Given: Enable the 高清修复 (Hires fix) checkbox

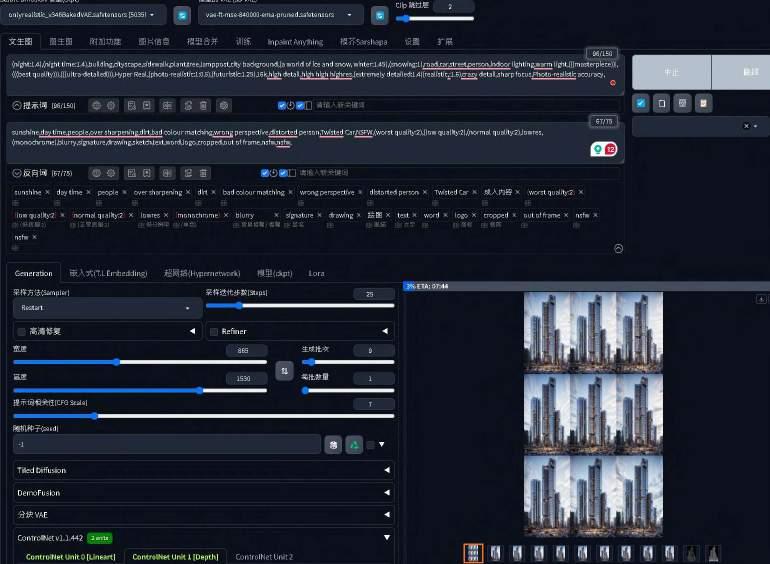Looking at the screenshot, I should click(x=22, y=332).
